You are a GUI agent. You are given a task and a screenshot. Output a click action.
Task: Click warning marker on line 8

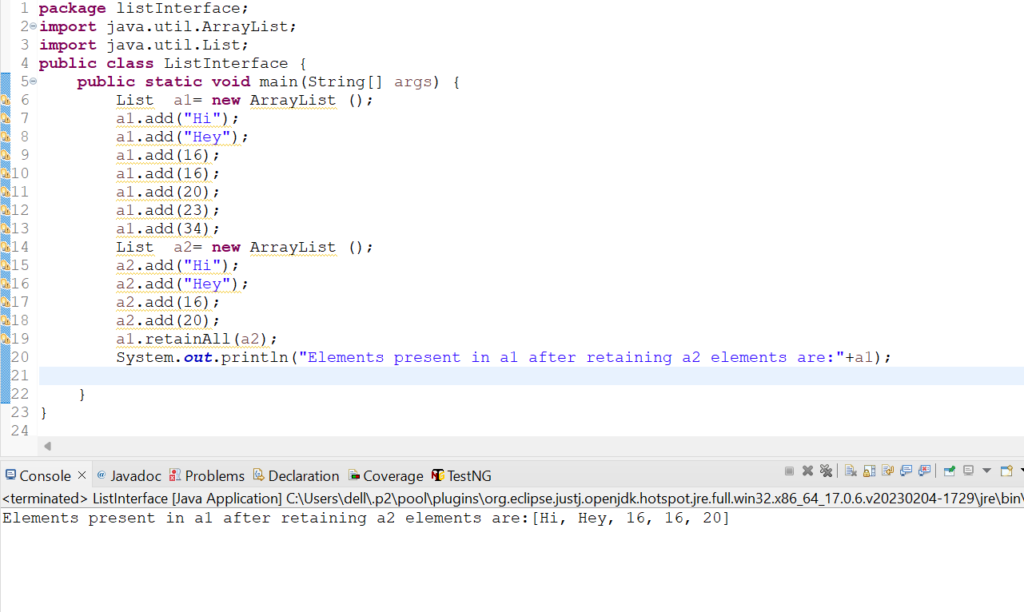click(5, 137)
